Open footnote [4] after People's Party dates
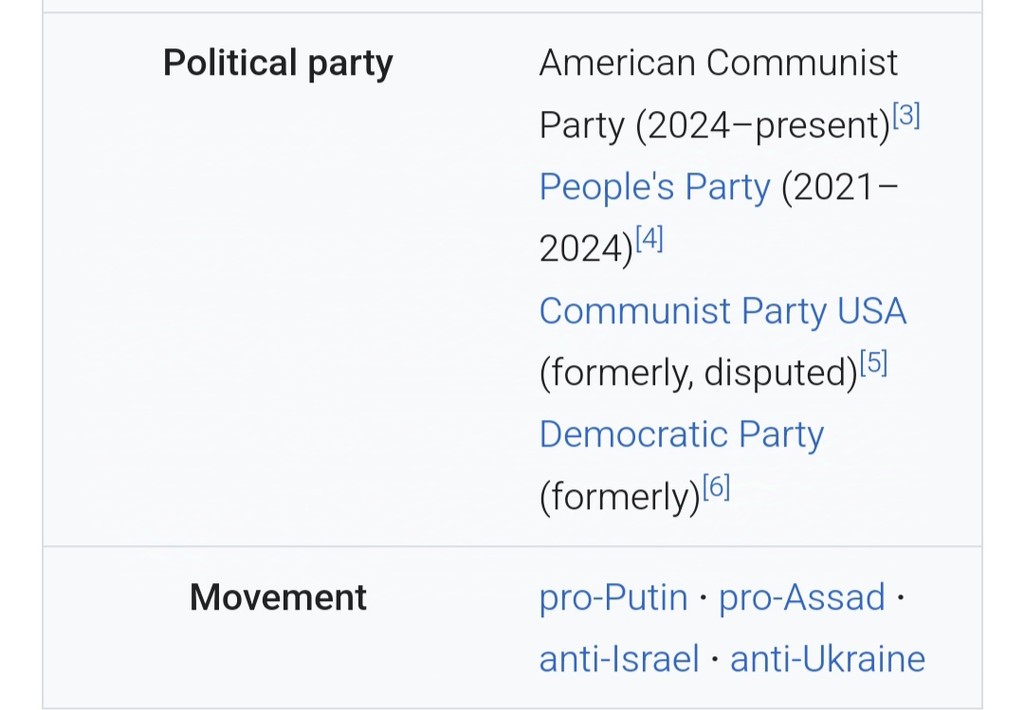 click(649, 240)
